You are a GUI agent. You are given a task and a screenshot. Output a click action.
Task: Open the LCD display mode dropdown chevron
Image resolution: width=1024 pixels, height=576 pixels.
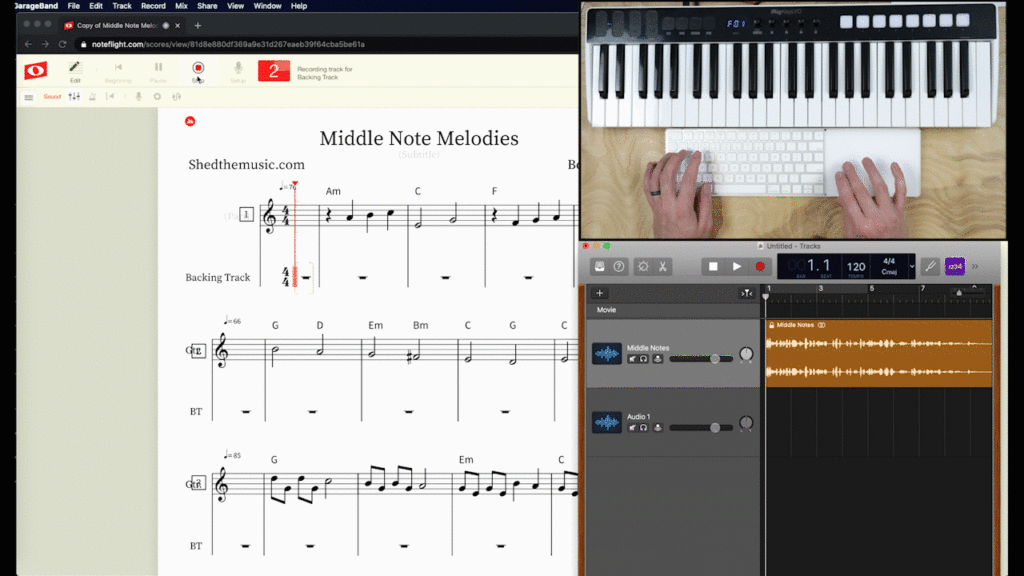pos(912,266)
